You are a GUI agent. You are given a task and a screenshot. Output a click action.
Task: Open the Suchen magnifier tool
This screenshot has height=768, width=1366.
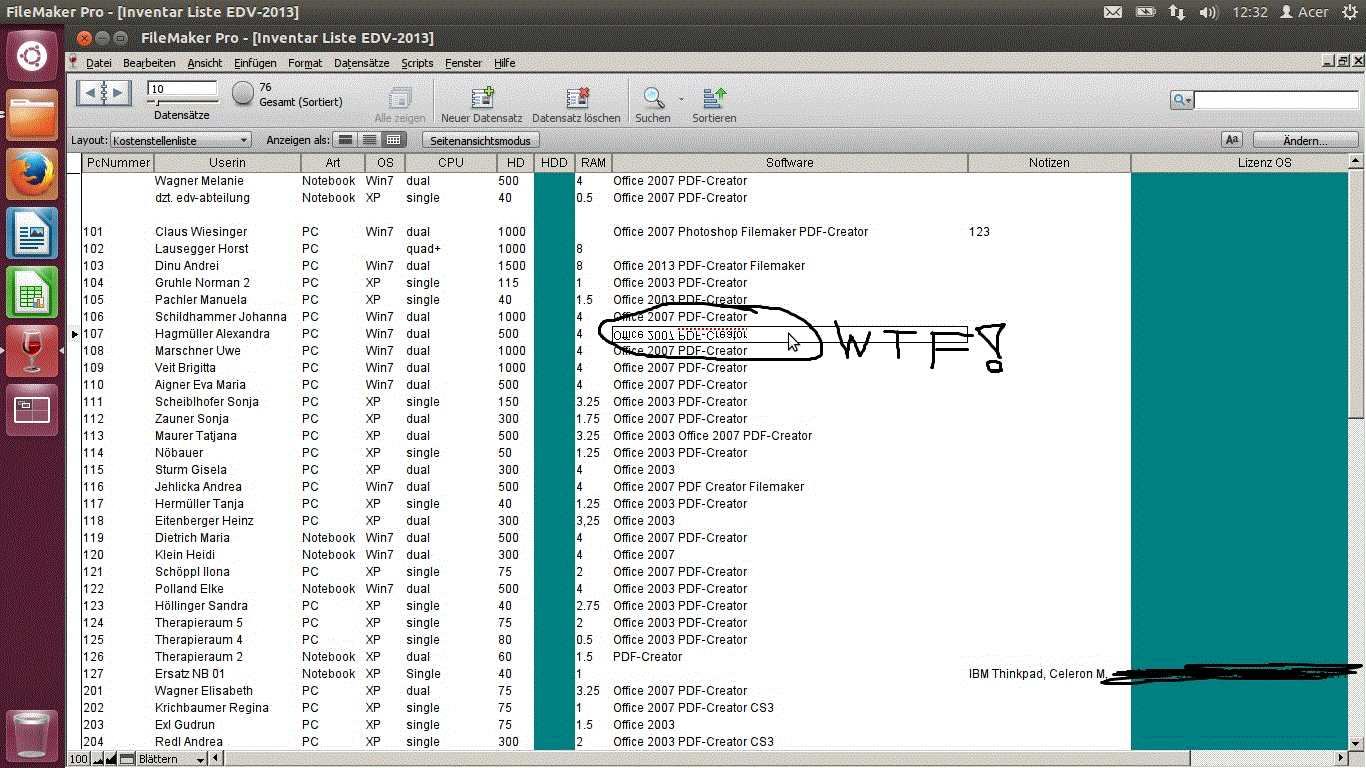pyautogui.click(x=654, y=97)
